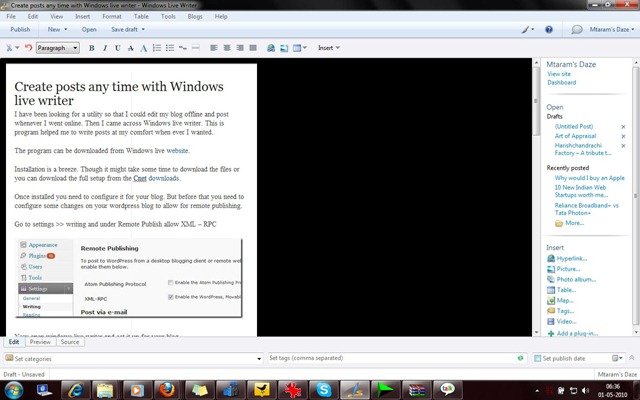Open the Dashboard link
The height and width of the screenshot is (400, 640).
pos(562,82)
